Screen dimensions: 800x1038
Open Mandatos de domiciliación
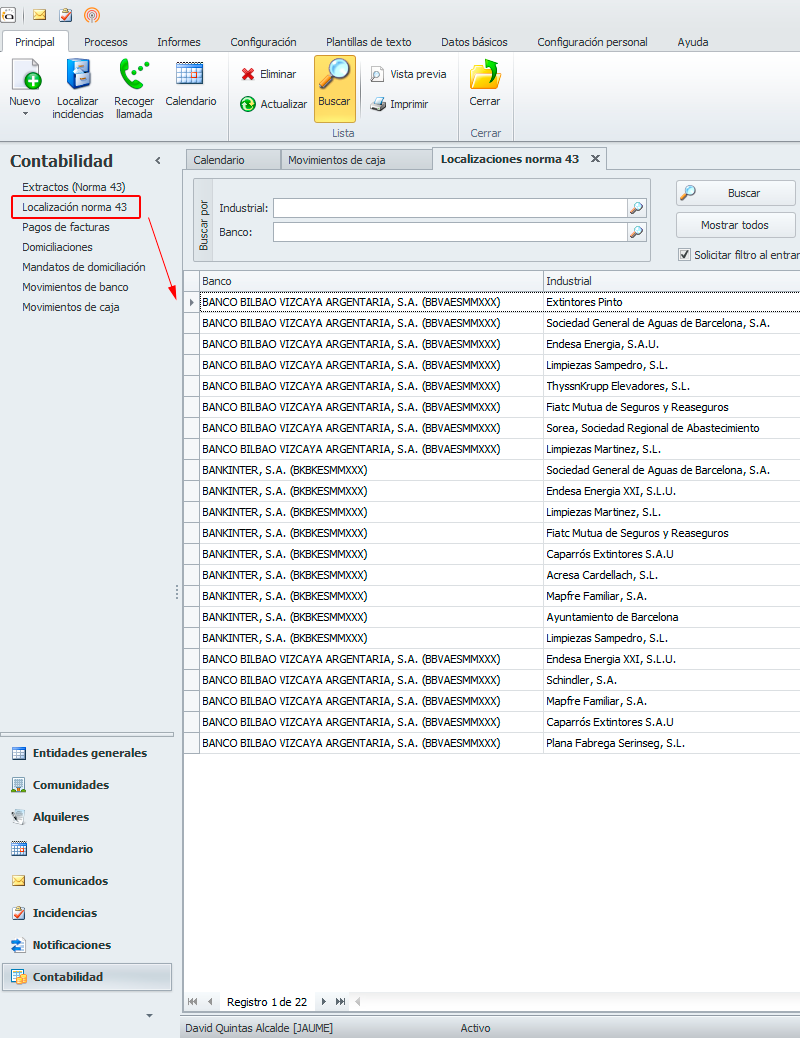point(83,267)
